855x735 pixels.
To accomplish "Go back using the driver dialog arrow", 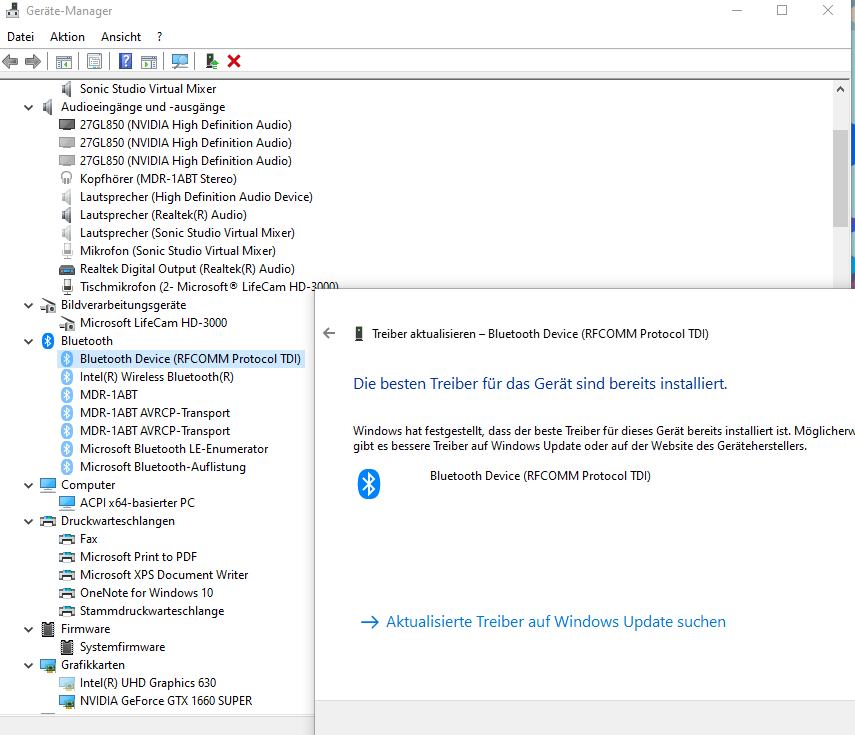I will (329, 333).
